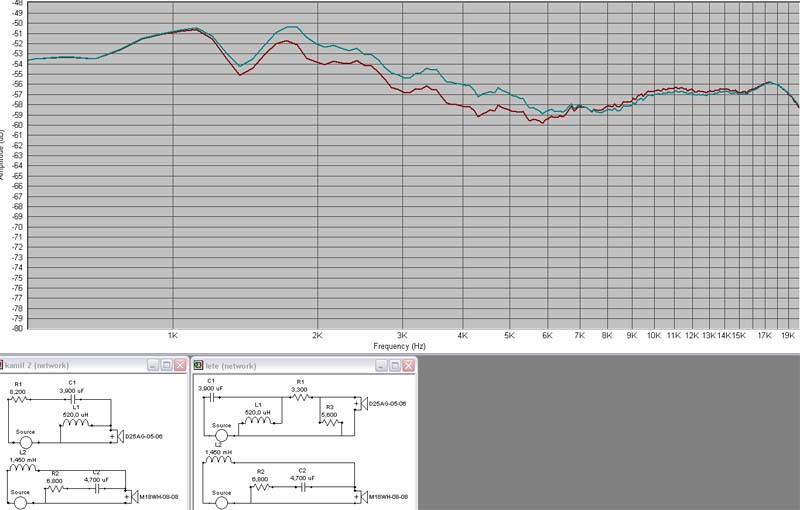800x510 pixels.
Task: Select capacitor C2 in kamil 2 network
Action: tap(96, 488)
